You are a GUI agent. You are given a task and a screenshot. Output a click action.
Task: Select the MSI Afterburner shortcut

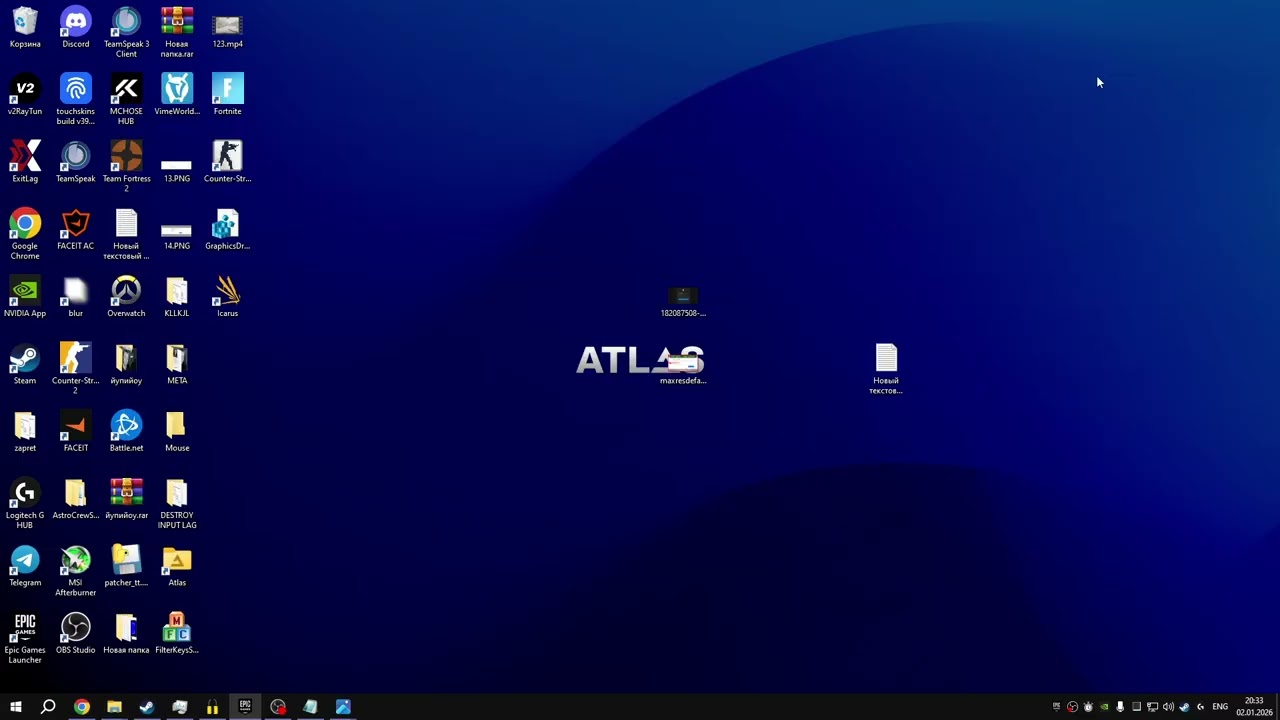[x=75, y=571]
